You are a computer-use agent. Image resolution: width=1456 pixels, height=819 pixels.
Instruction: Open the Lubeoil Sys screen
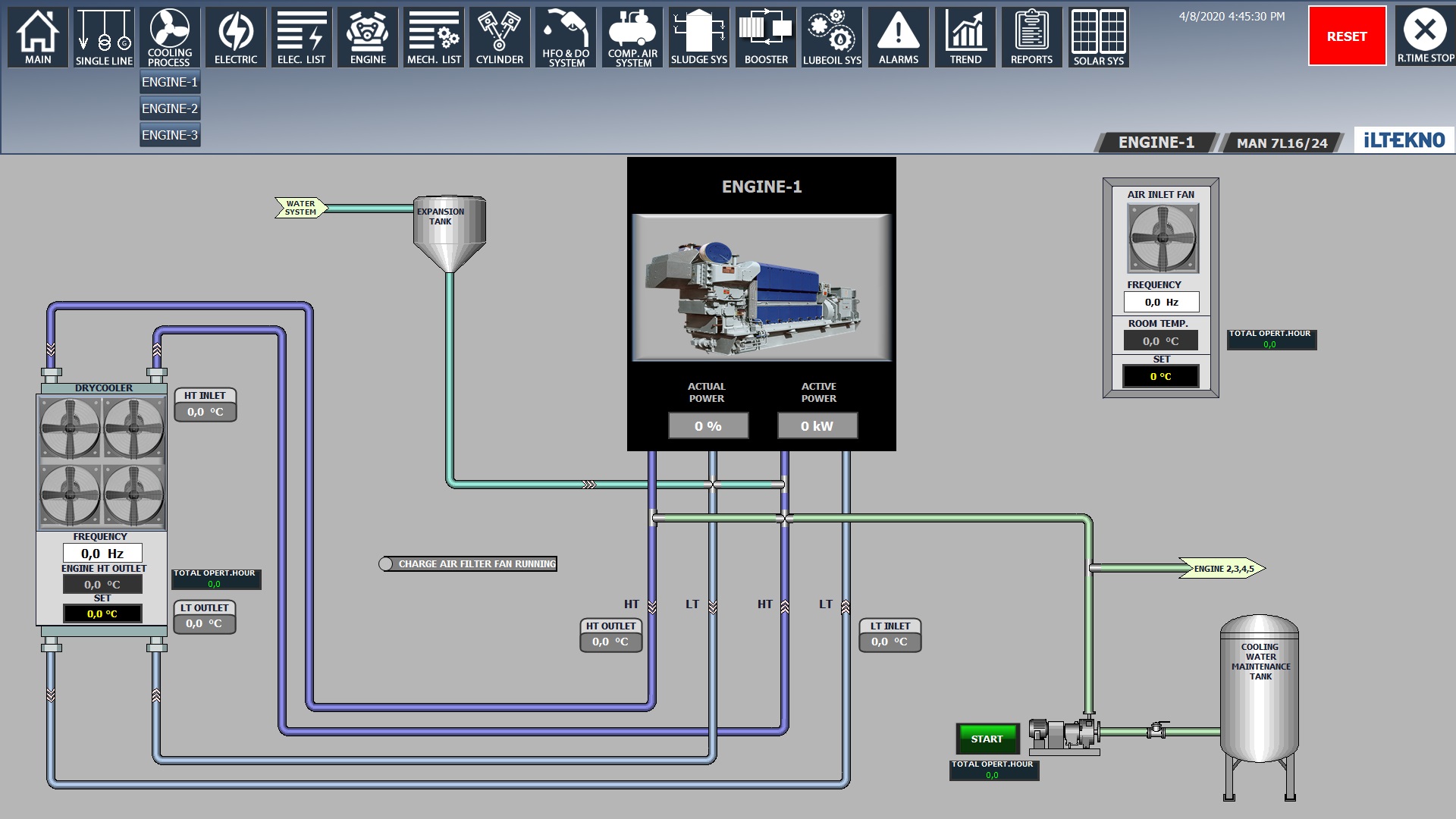pos(832,37)
